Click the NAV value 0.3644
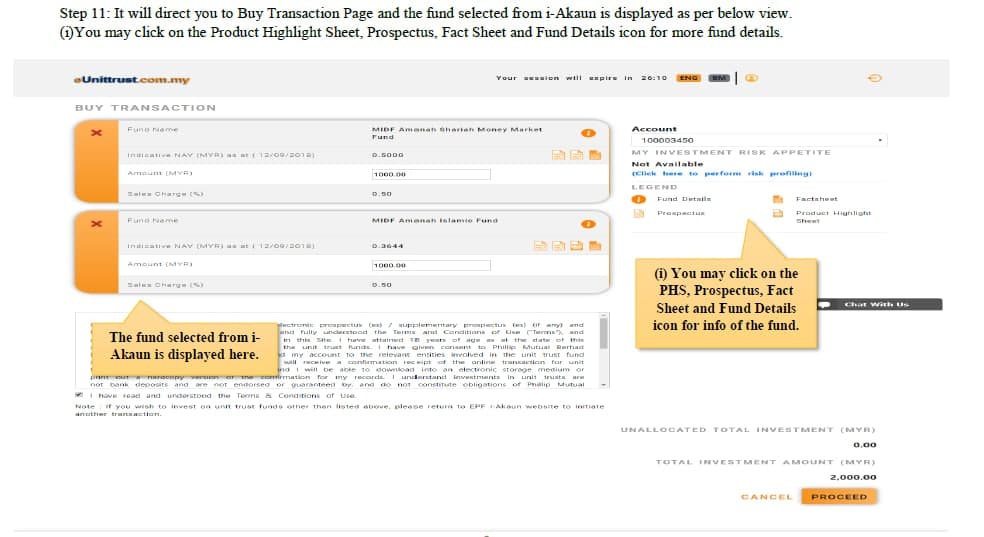Viewport: 984px width, 537px height. (x=388, y=246)
